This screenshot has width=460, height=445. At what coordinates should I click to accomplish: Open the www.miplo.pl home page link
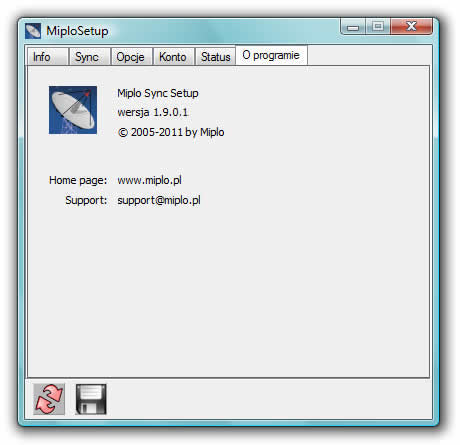[149, 180]
